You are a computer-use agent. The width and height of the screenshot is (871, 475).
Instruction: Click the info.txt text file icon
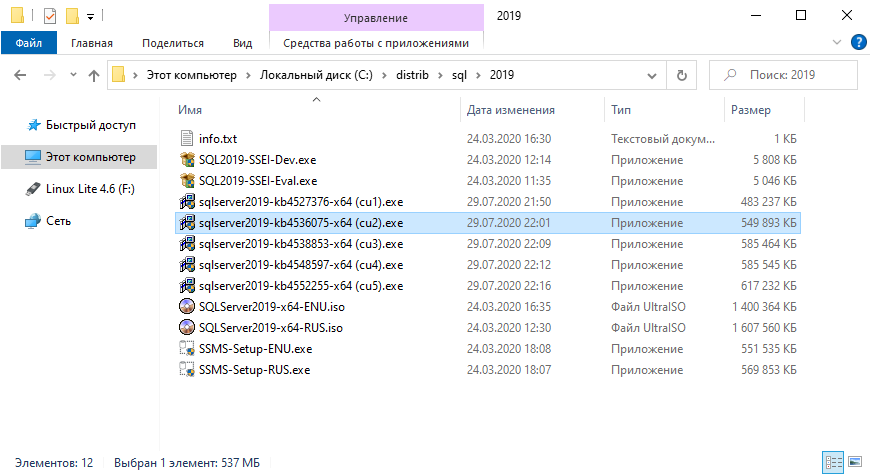pos(187,138)
